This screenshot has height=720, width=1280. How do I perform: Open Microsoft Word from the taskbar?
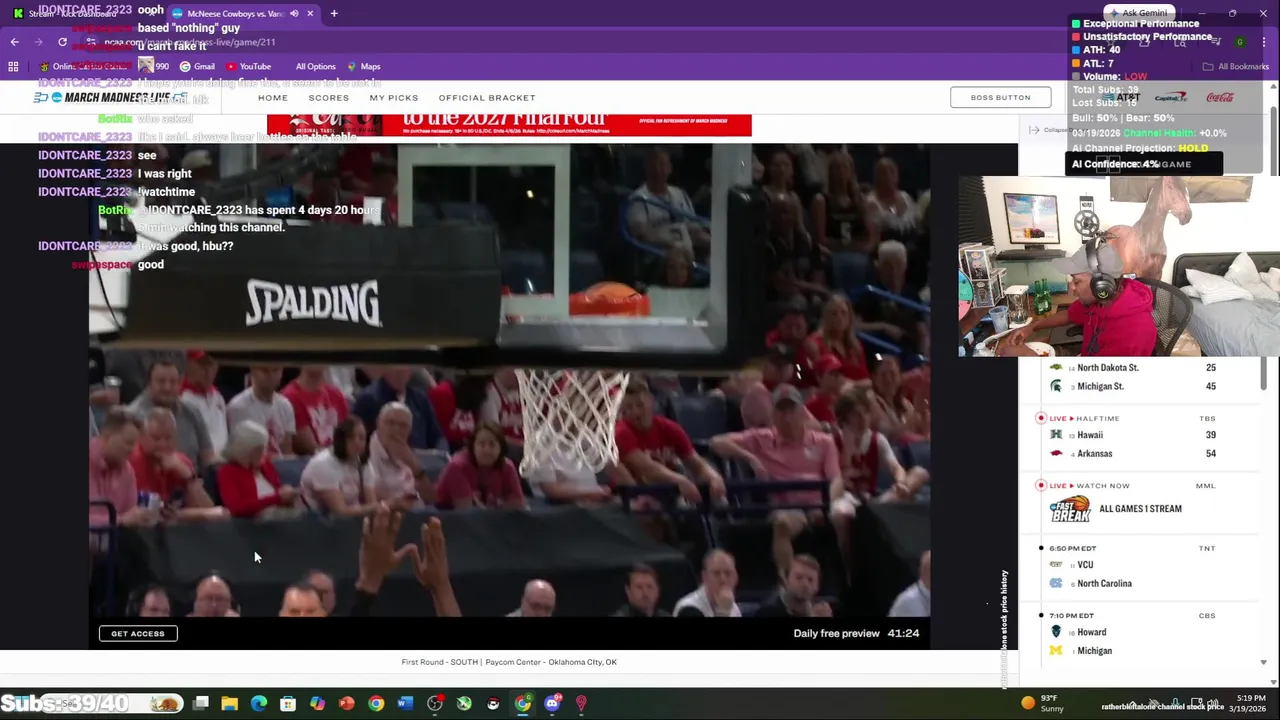point(405,704)
